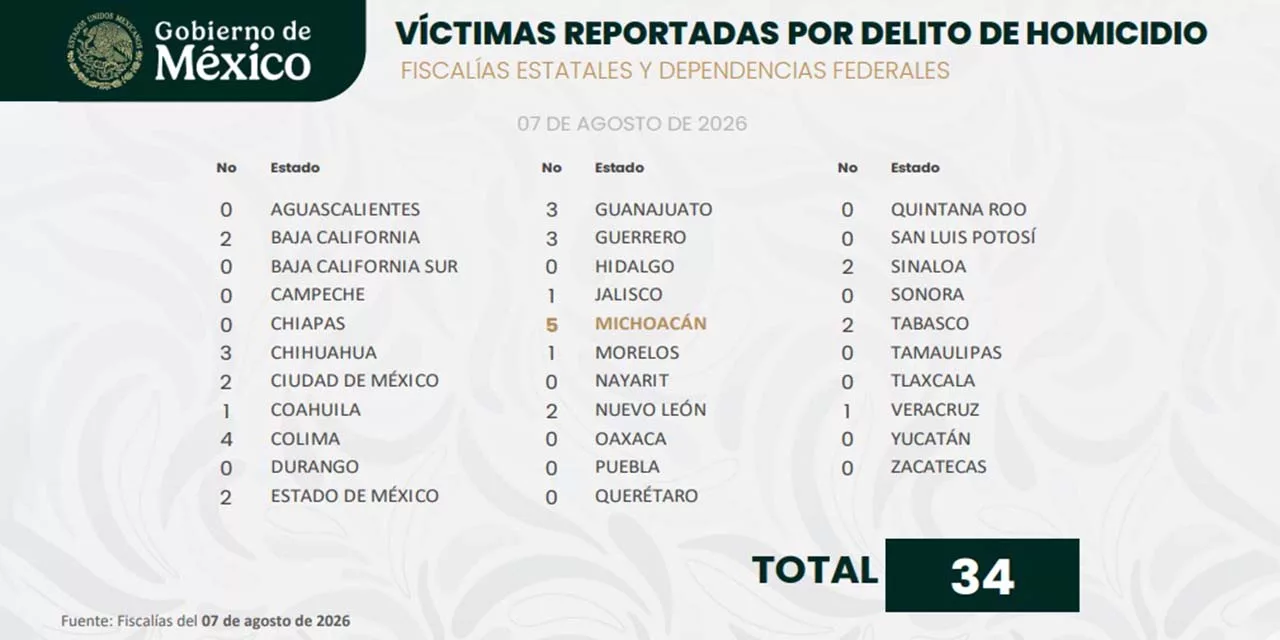Image resolution: width=1280 pixels, height=640 pixels.
Task: Click the date 07 DE AGOSTO DE 2026
Action: pos(632,124)
